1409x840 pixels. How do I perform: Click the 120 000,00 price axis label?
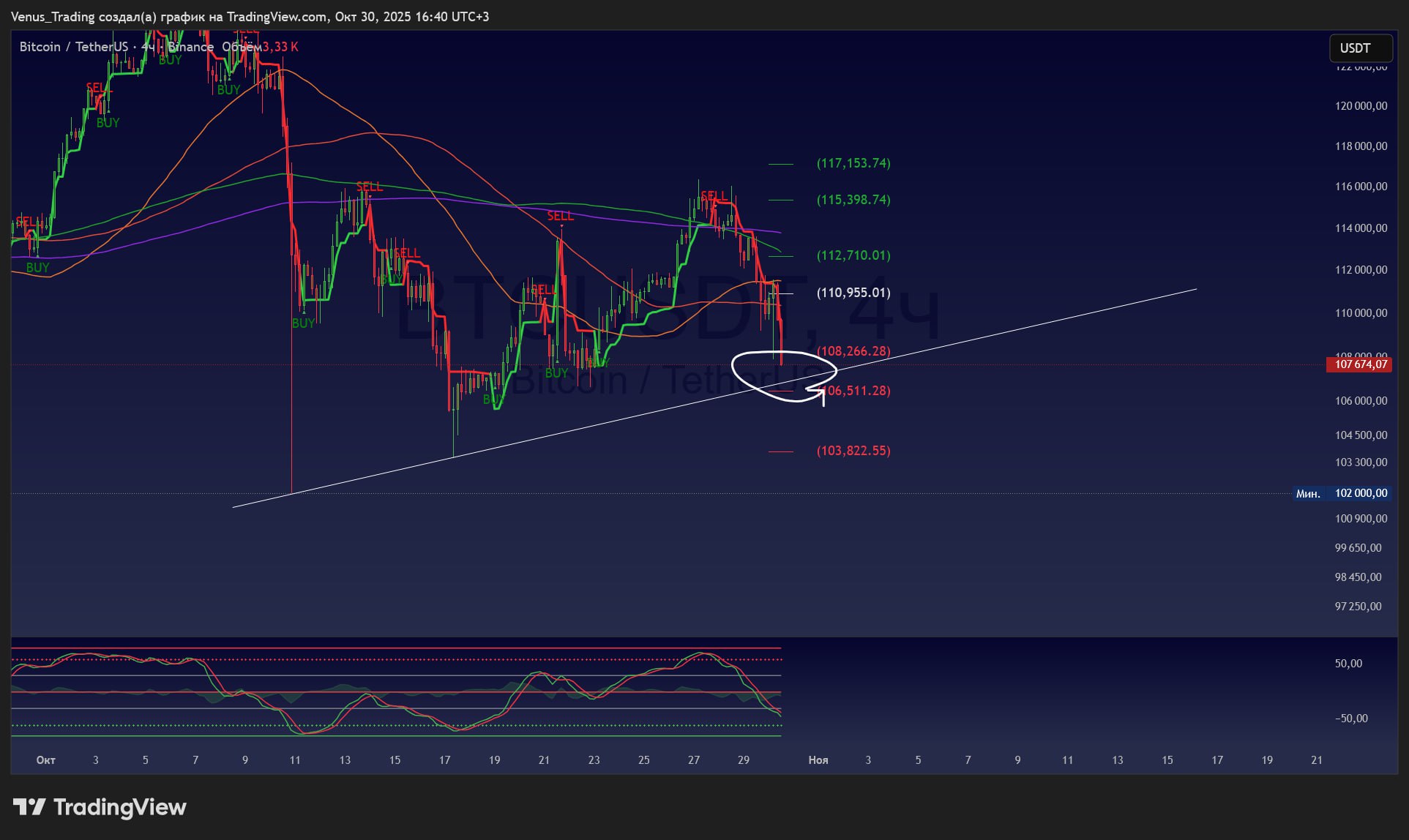[1360, 106]
